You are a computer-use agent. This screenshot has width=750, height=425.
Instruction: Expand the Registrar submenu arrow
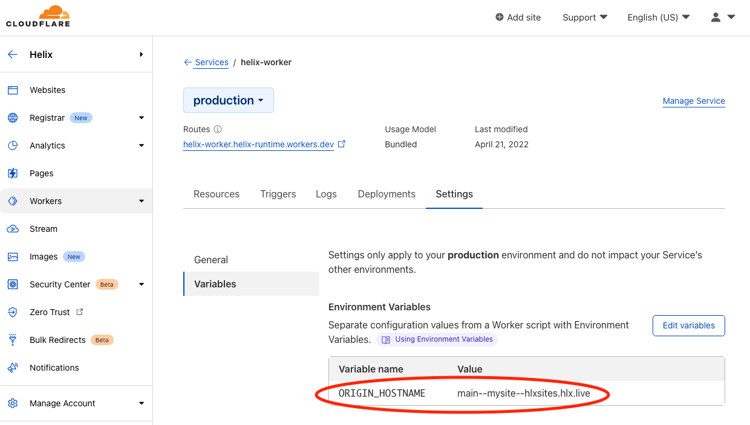[x=142, y=118]
